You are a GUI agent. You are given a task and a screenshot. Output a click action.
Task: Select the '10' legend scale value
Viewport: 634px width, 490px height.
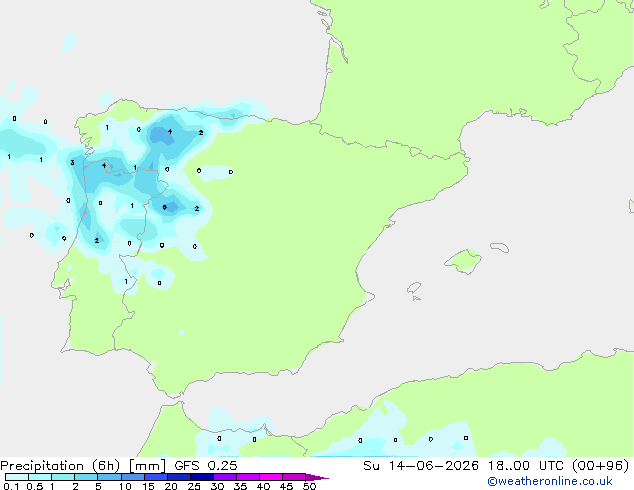(125, 486)
